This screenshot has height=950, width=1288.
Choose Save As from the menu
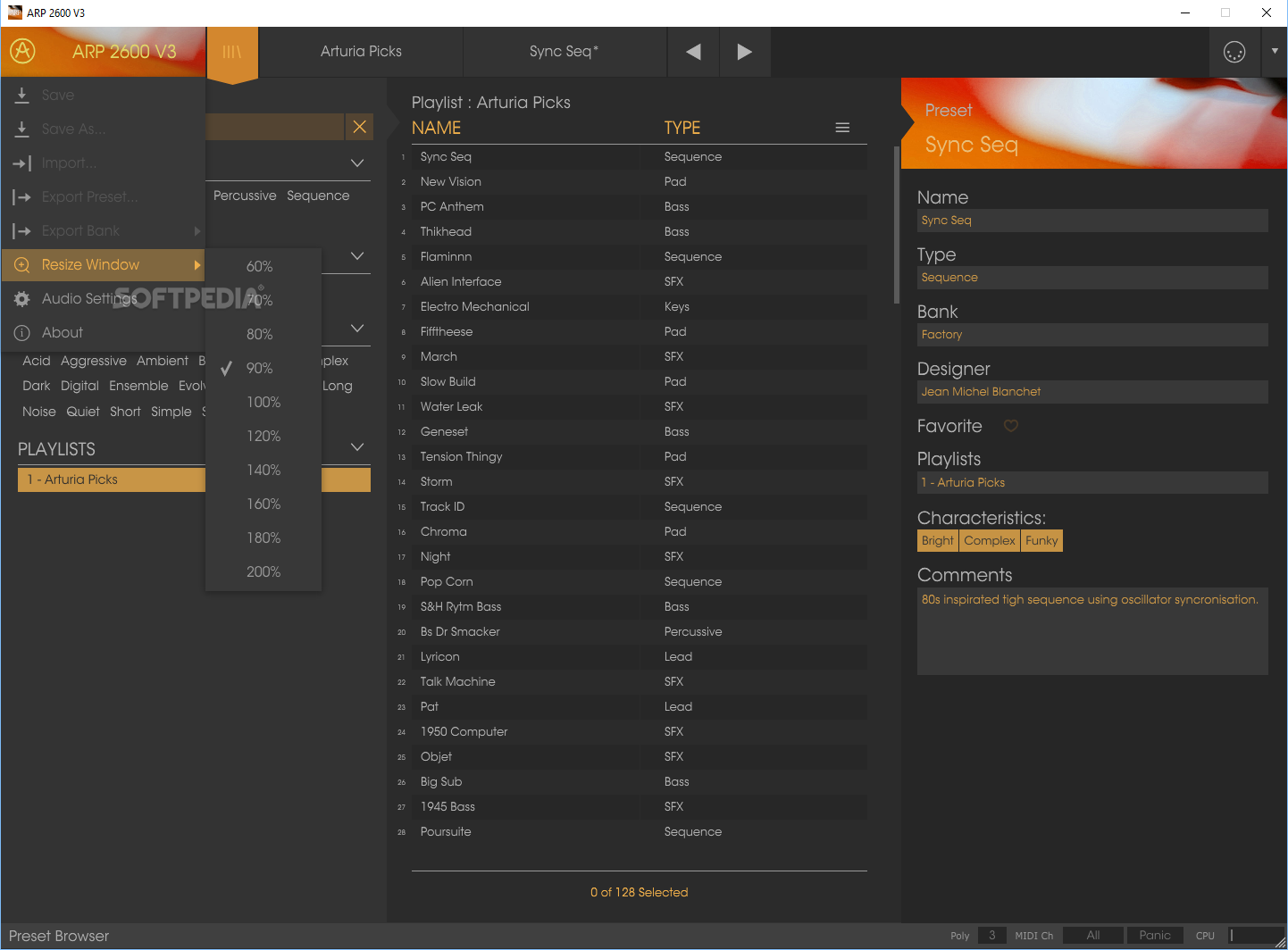pos(103,129)
